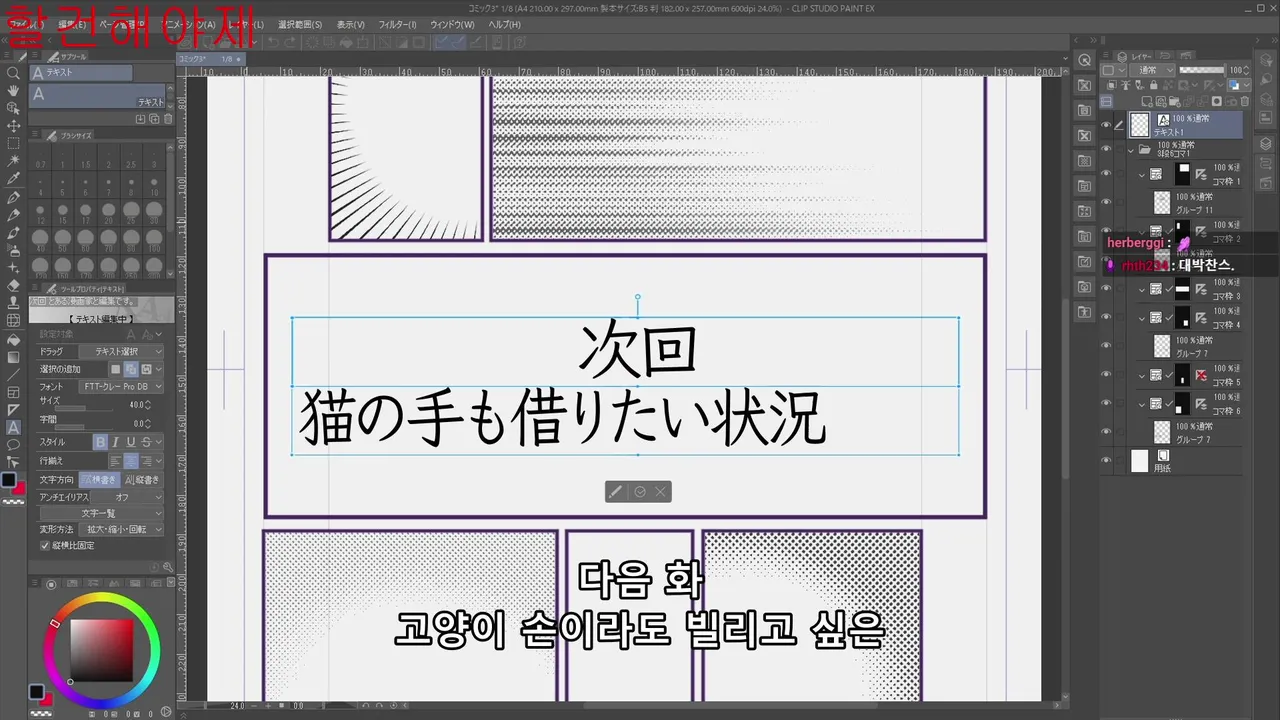Screen dimensions: 1280x720
Task: Select the グループ 11 layer thumbnail
Action: tap(1161, 203)
